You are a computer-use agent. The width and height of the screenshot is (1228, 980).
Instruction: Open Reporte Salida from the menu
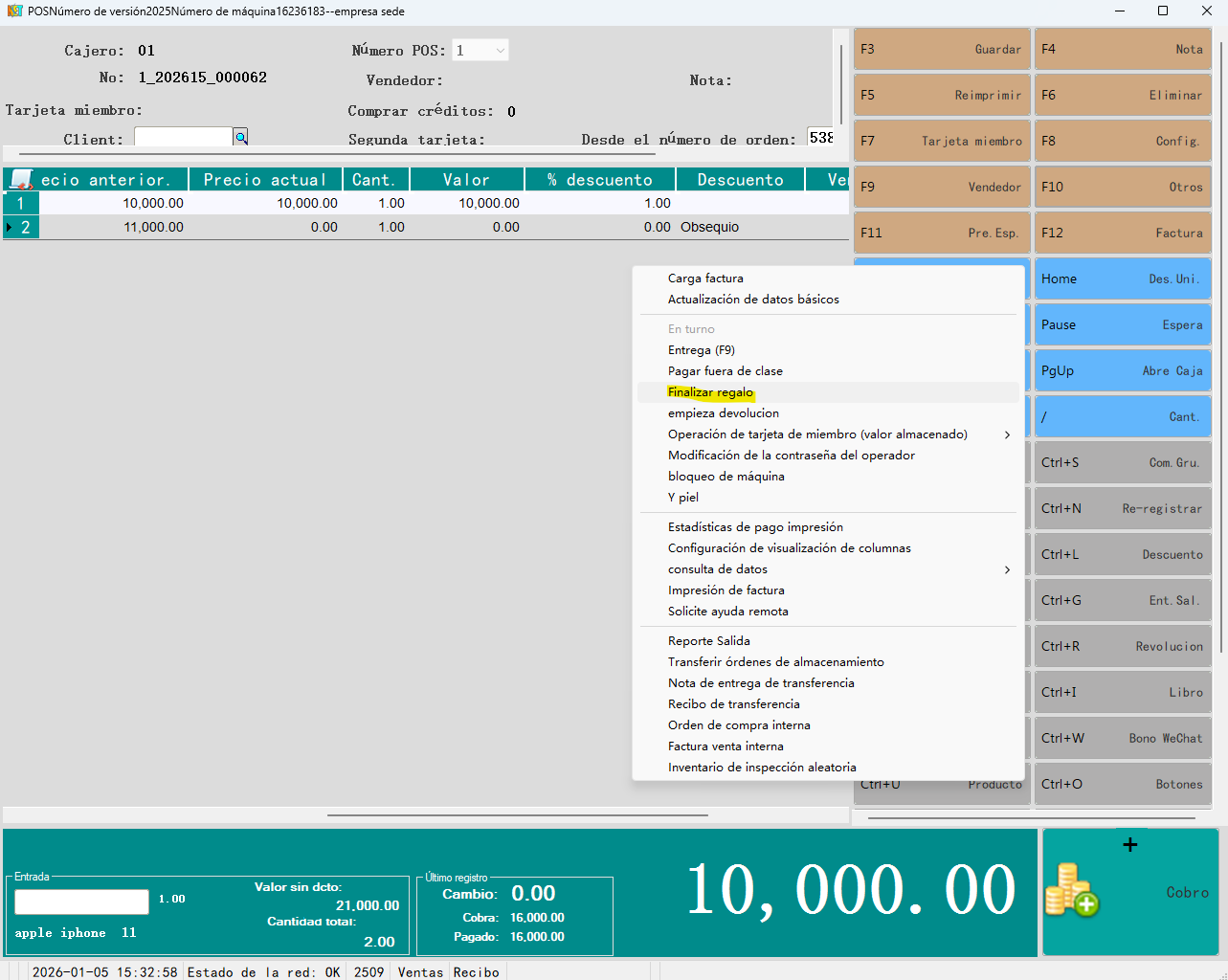click(x=708, y=641)
